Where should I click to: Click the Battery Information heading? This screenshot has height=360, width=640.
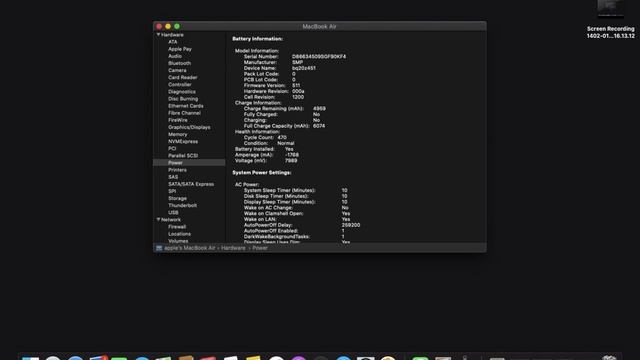(x=257, y=39)
